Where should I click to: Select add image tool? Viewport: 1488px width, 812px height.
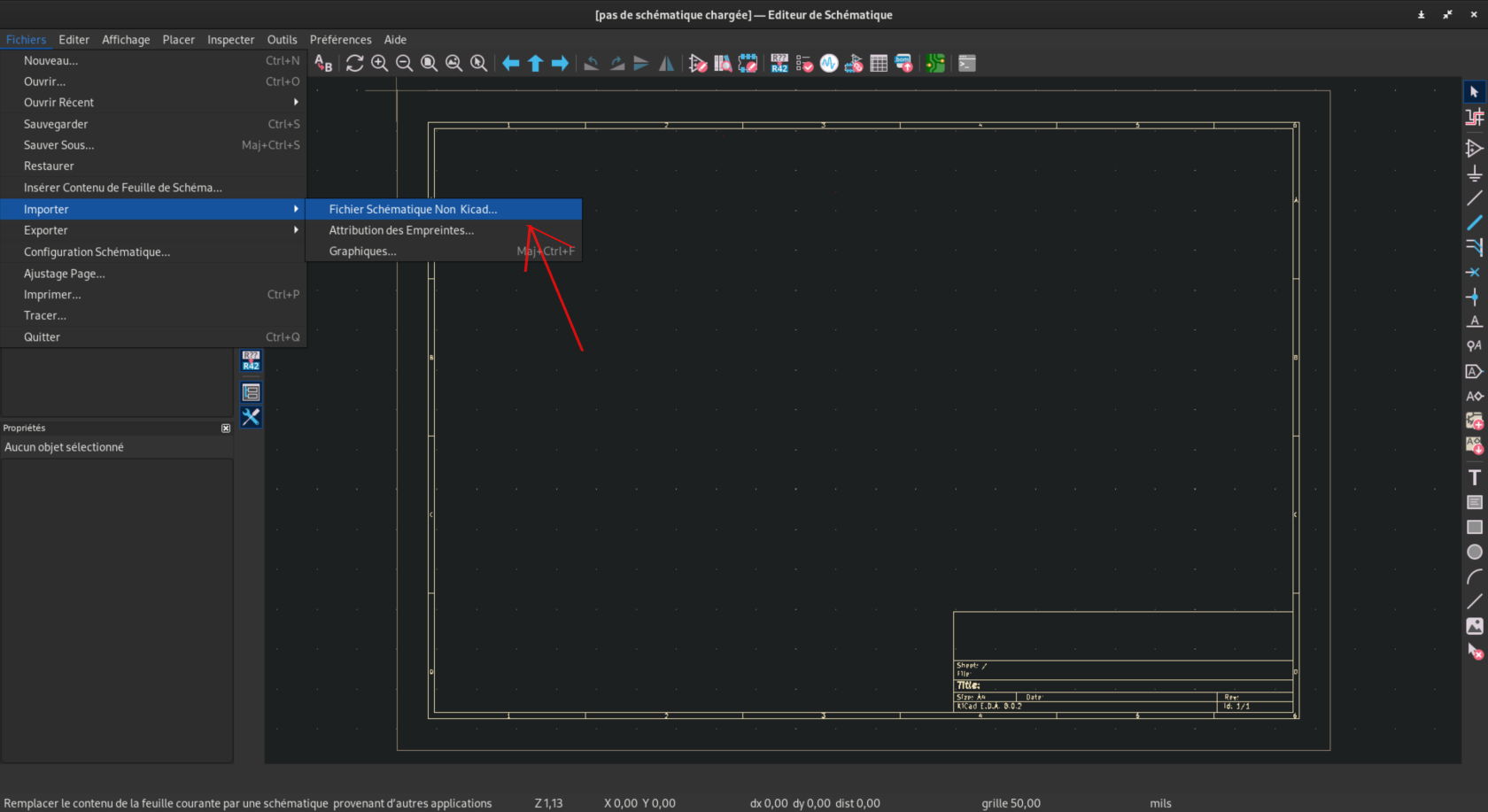point(1475,627)
